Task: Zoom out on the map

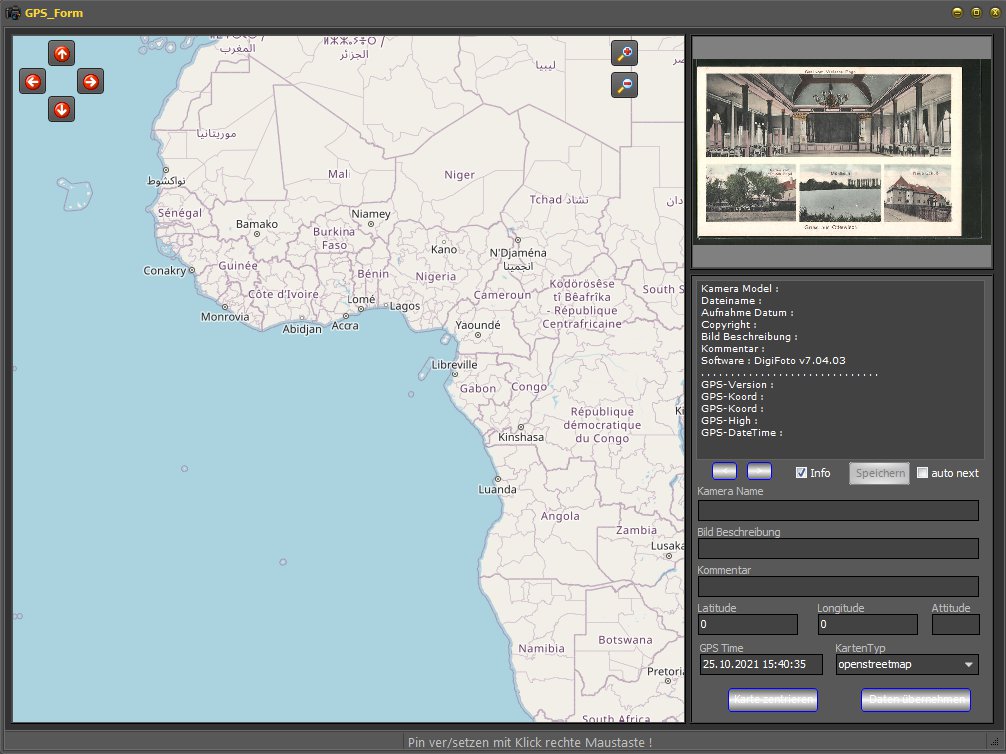Action: point(624,85)
